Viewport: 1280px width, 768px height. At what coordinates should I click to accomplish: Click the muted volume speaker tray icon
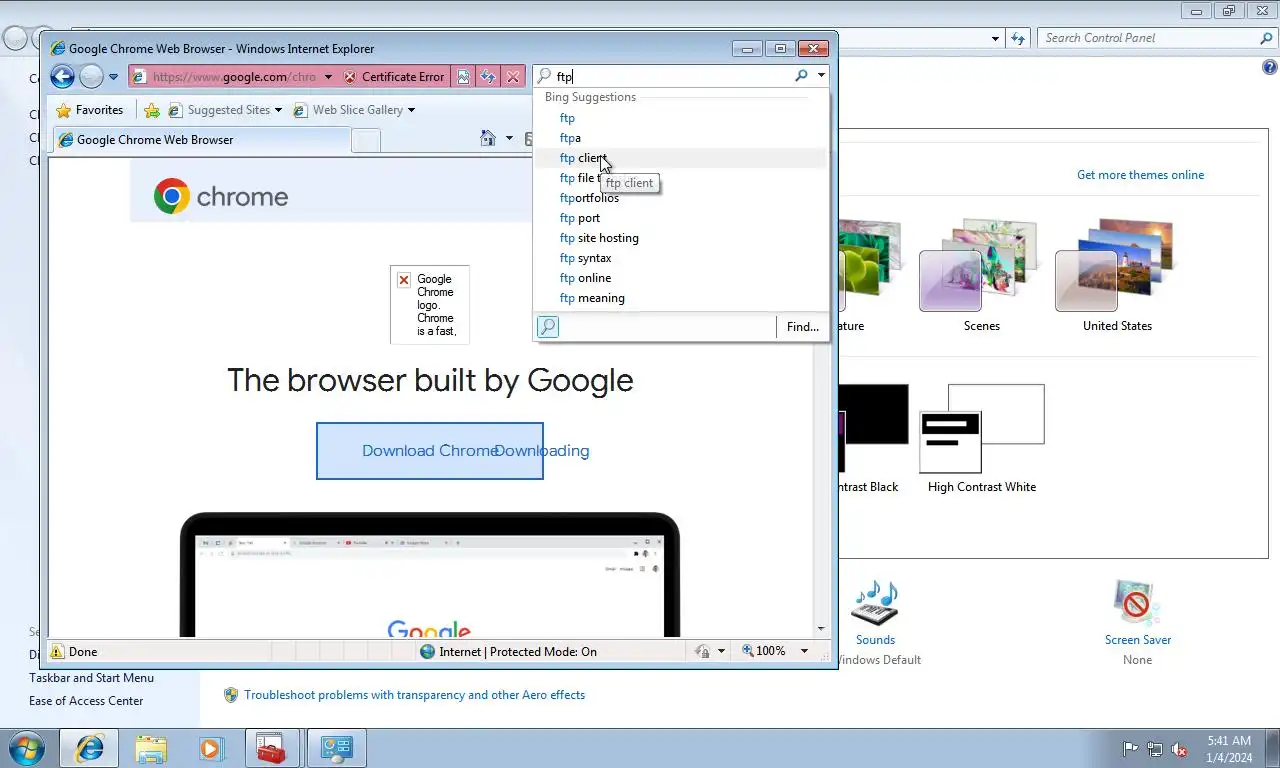pyautogui.click(x=1179, y=749)
